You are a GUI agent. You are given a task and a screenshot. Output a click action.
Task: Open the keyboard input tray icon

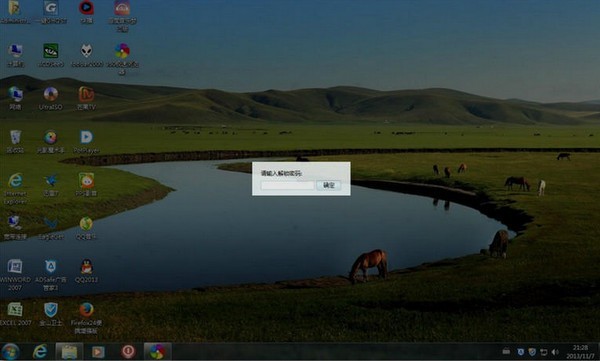click(506, 351)
